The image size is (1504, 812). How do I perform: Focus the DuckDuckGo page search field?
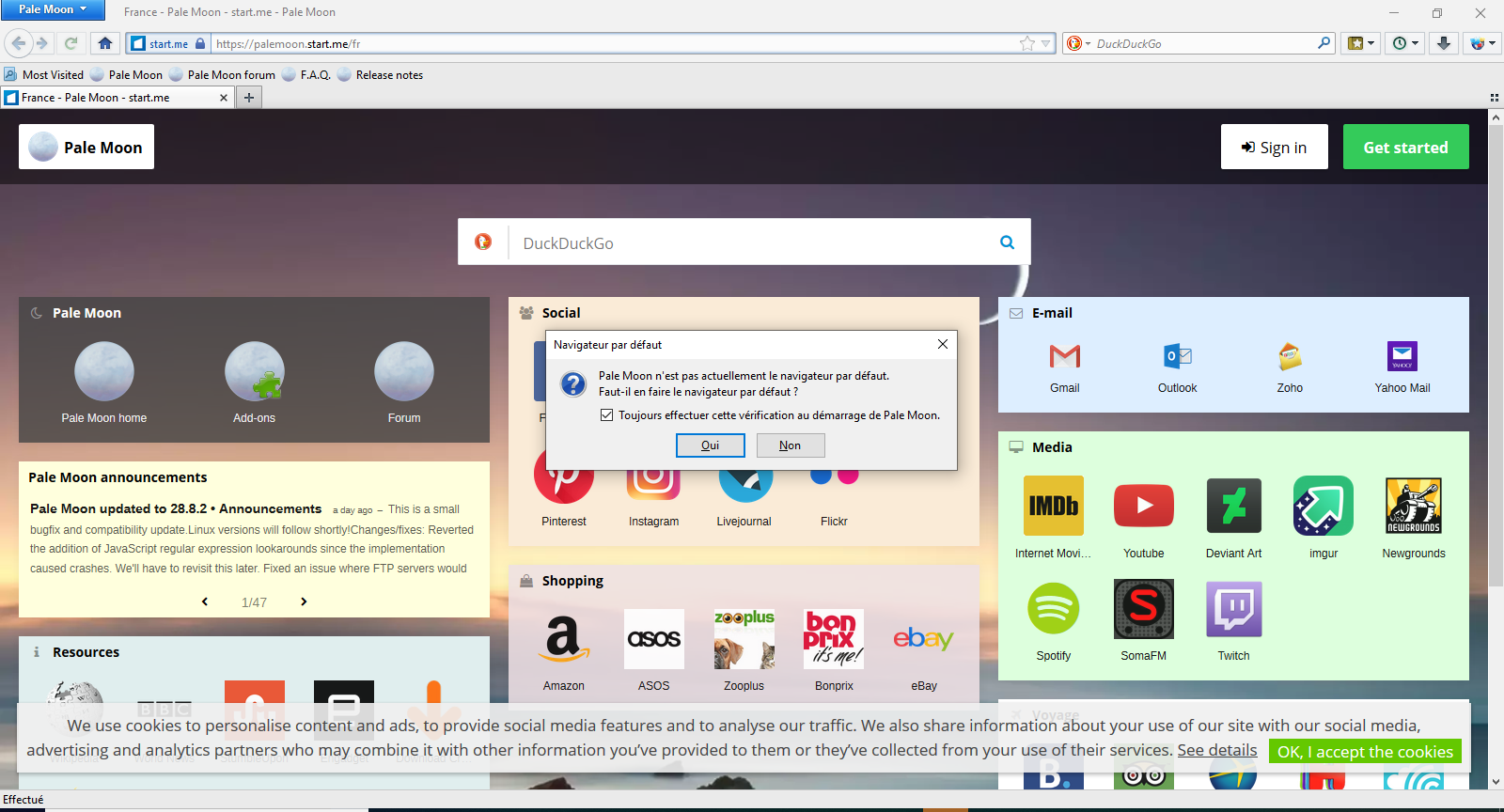[x=752, y=242]
